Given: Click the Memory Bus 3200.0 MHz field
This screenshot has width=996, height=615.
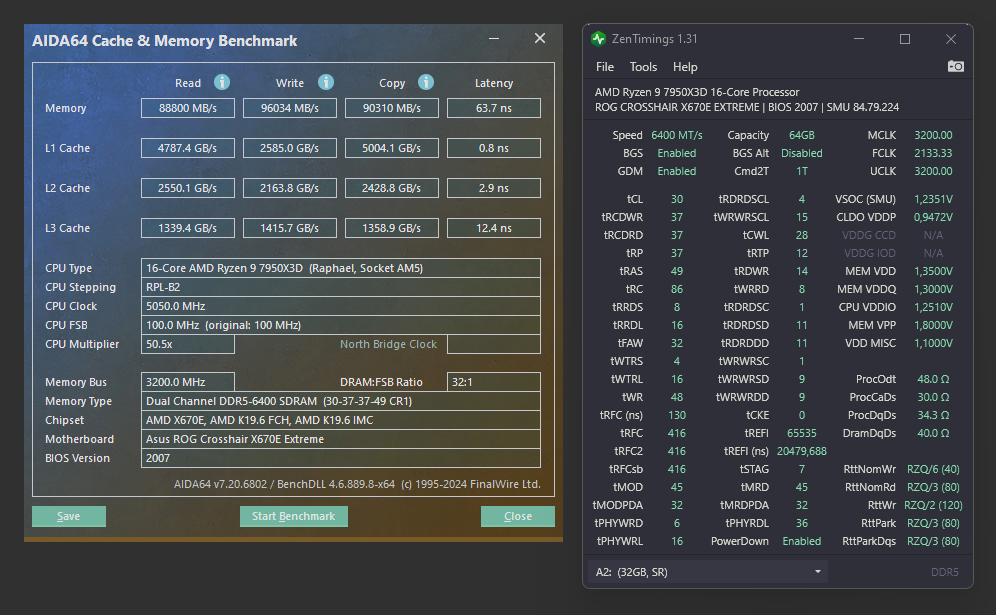Looking at the screenshot, I should pyautogui.click(x=188, y=382).
